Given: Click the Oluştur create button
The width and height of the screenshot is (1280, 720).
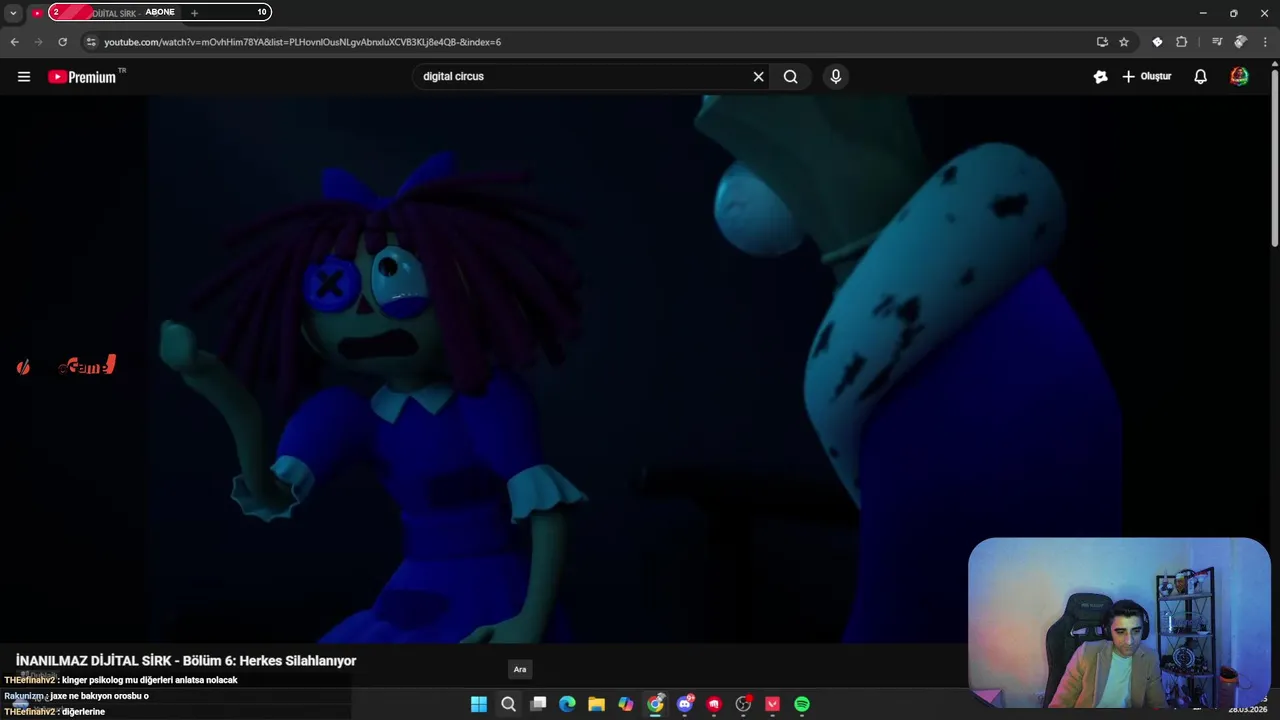Looking at the screenshot, I should [1146, 77].
